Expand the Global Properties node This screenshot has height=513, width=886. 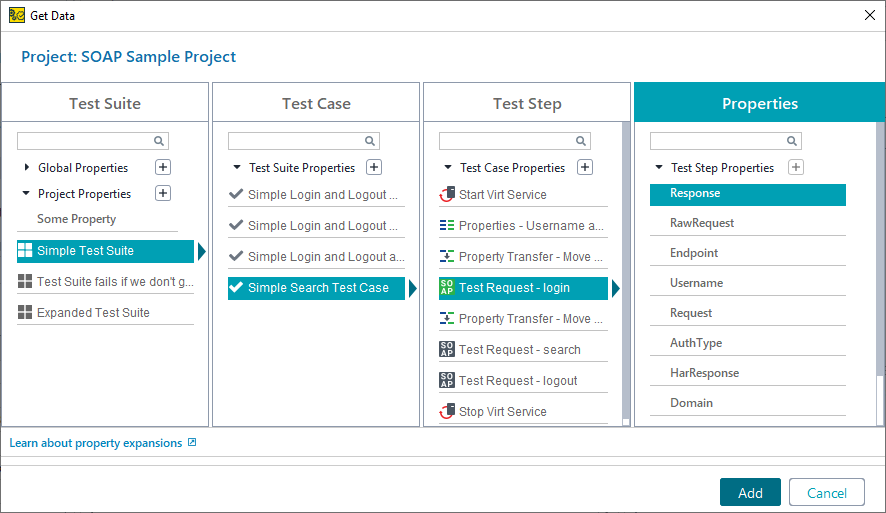(x=27, y=167)
